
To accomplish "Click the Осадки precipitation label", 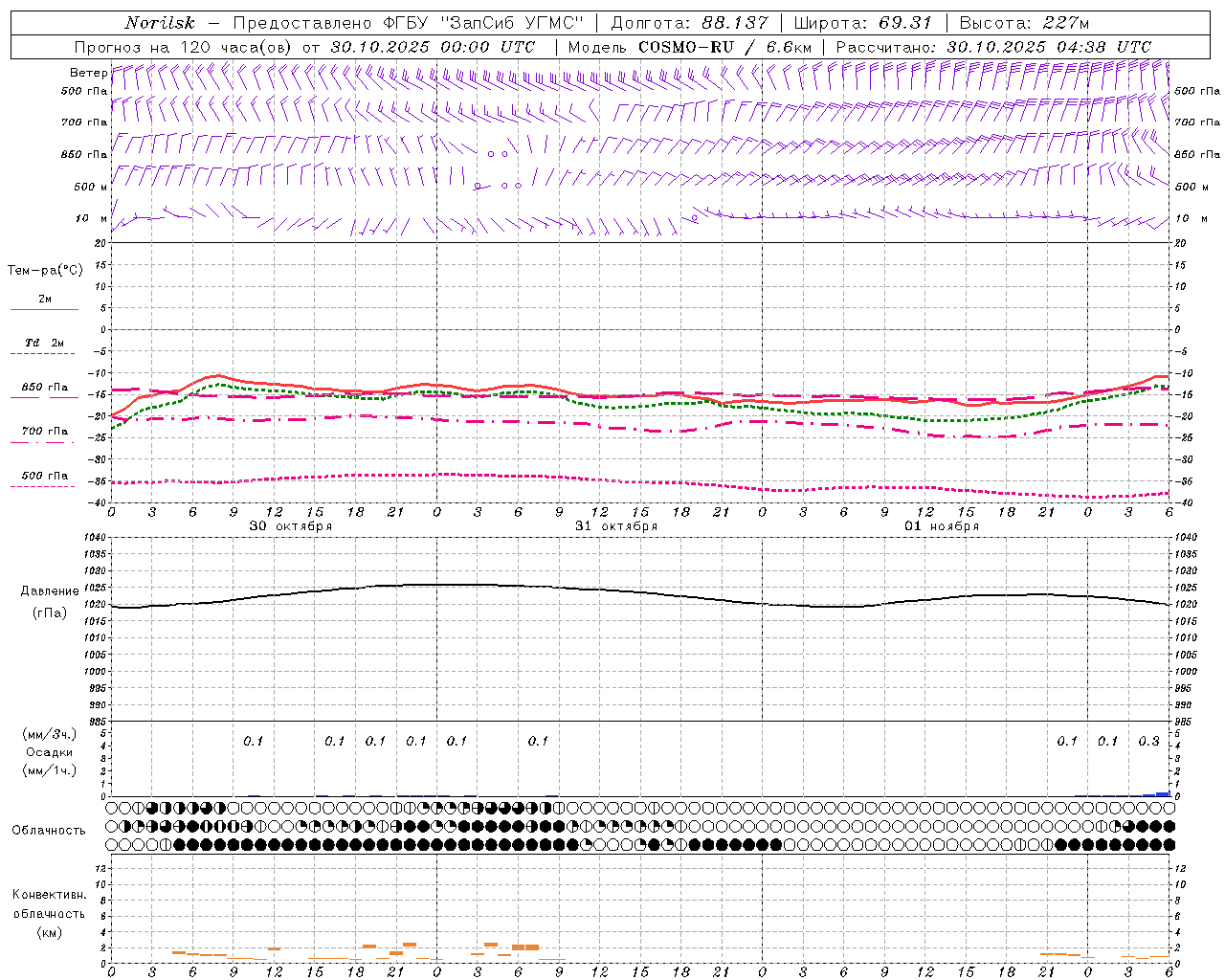I will (x=49, y=752).
